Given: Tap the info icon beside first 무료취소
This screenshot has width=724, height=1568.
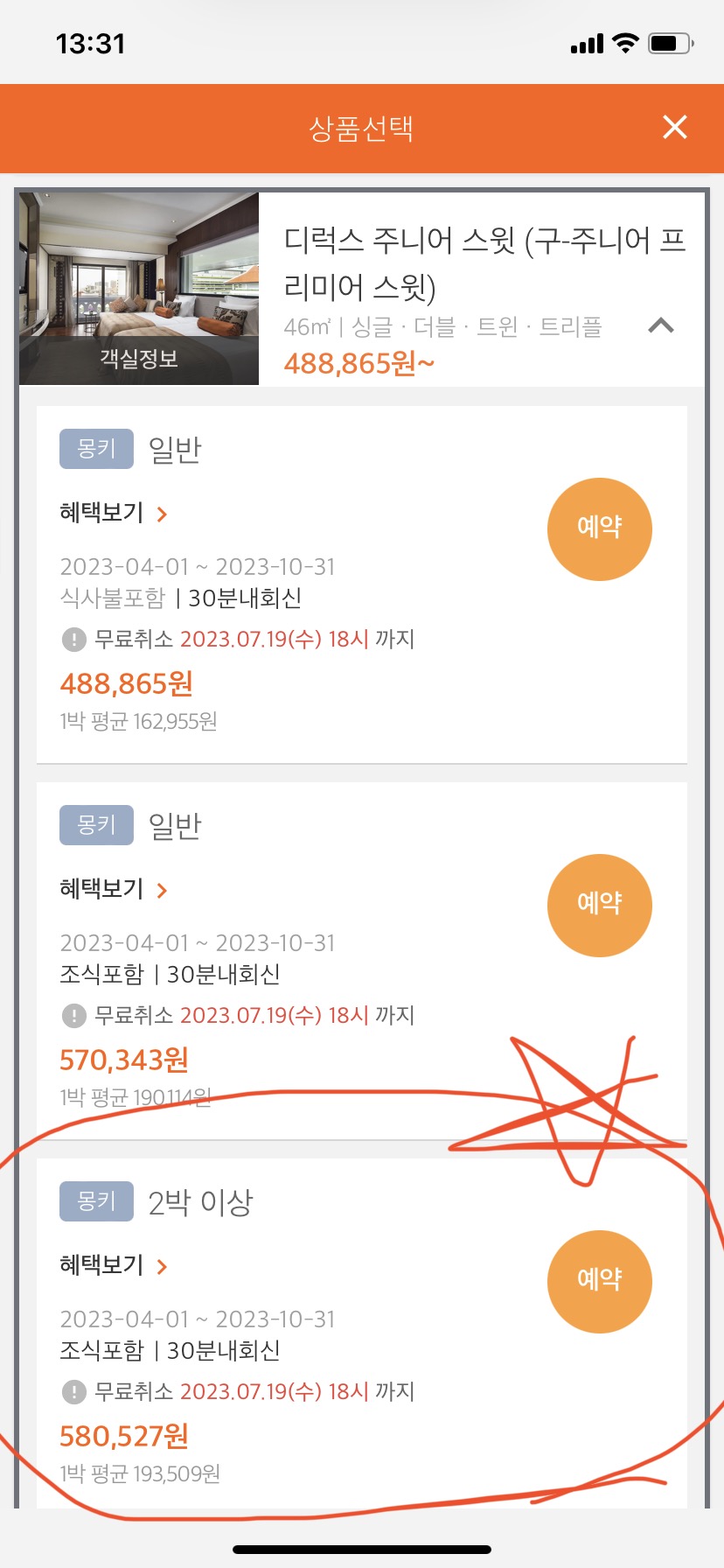Looking at the screenshot, I should pyautogui.click(x=74, y=640).
